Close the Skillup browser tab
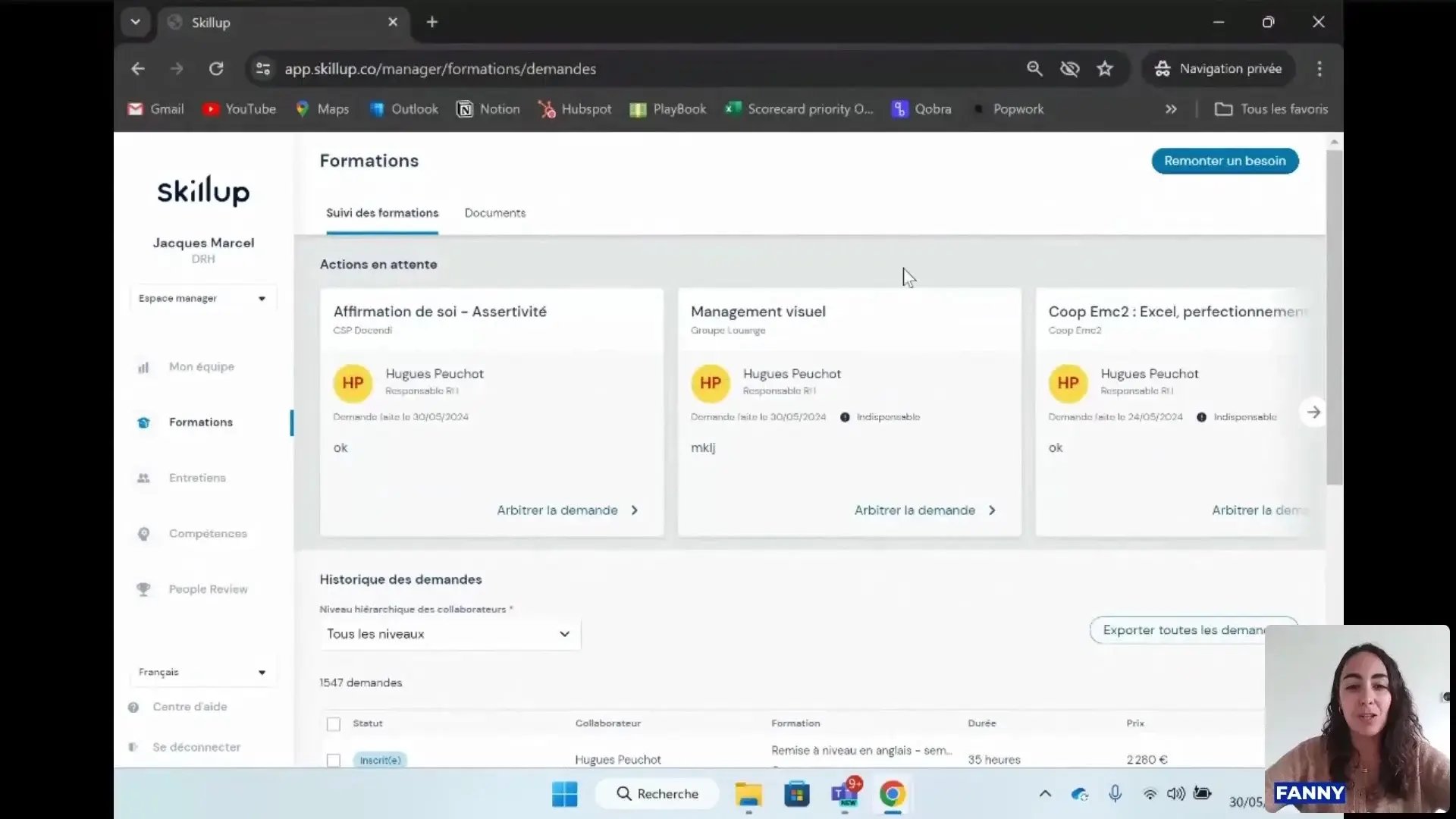The height and width of the screenshot is (819, 1456). point(393,22)
